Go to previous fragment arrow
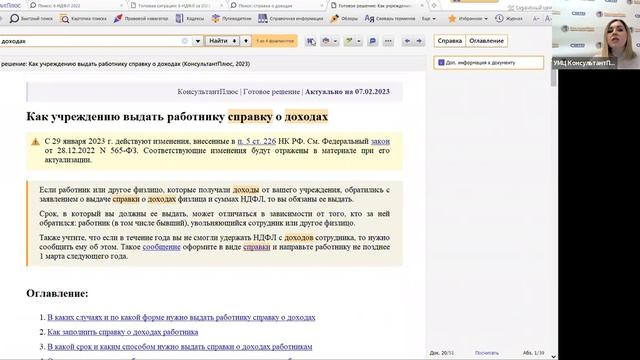 click(x=407, y=41)
